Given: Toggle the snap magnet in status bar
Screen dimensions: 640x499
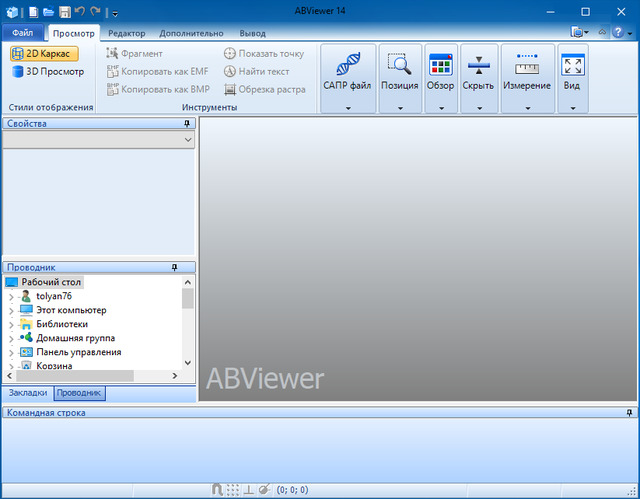Looking at the screenshot, I should (217, 490).
